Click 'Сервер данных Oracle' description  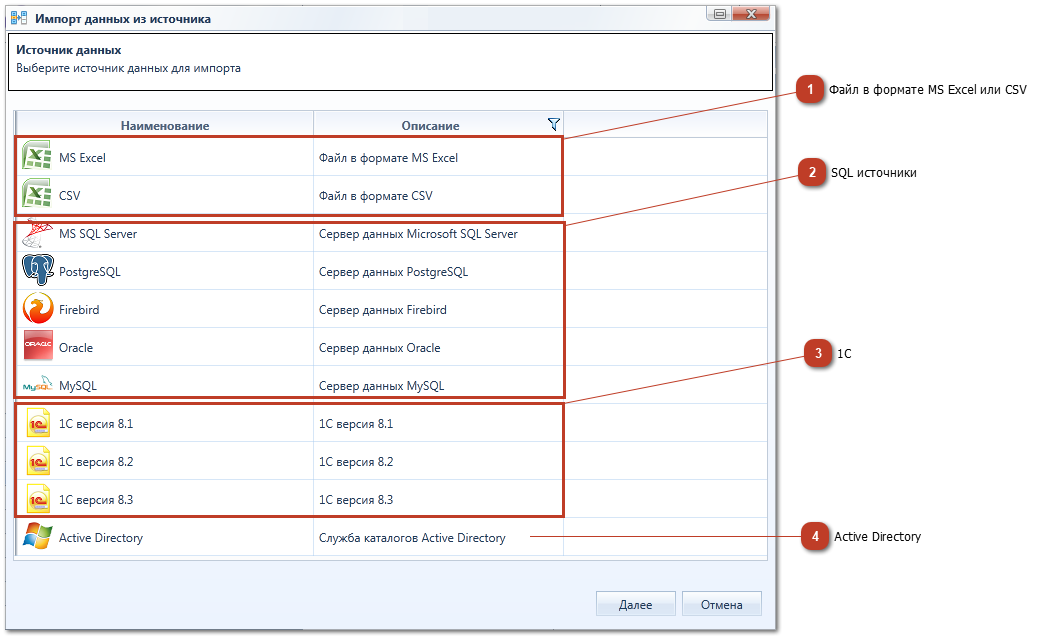pos(380,347)
